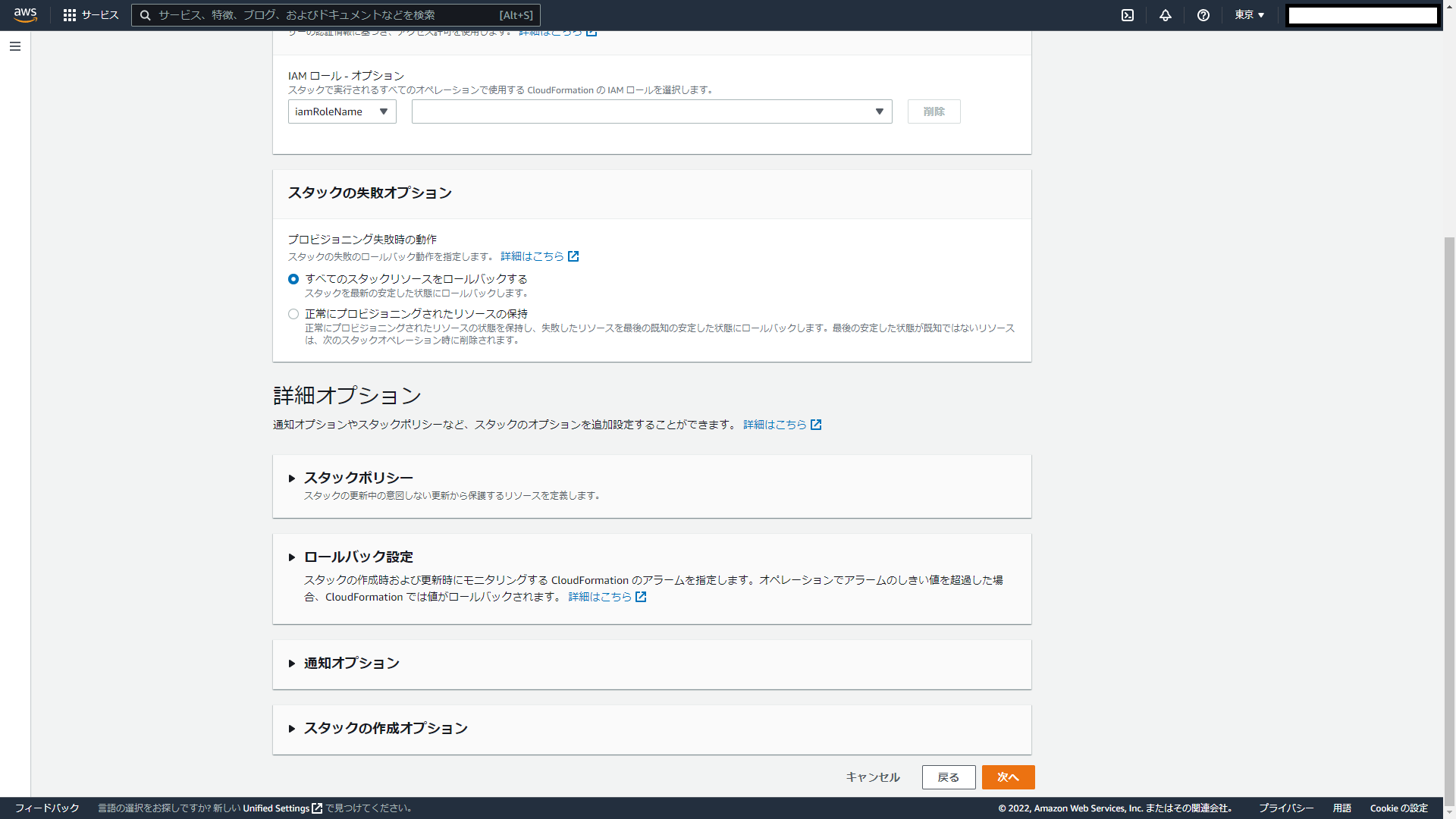
Task: Open the help question mark icon
Action: [1203, 15]
